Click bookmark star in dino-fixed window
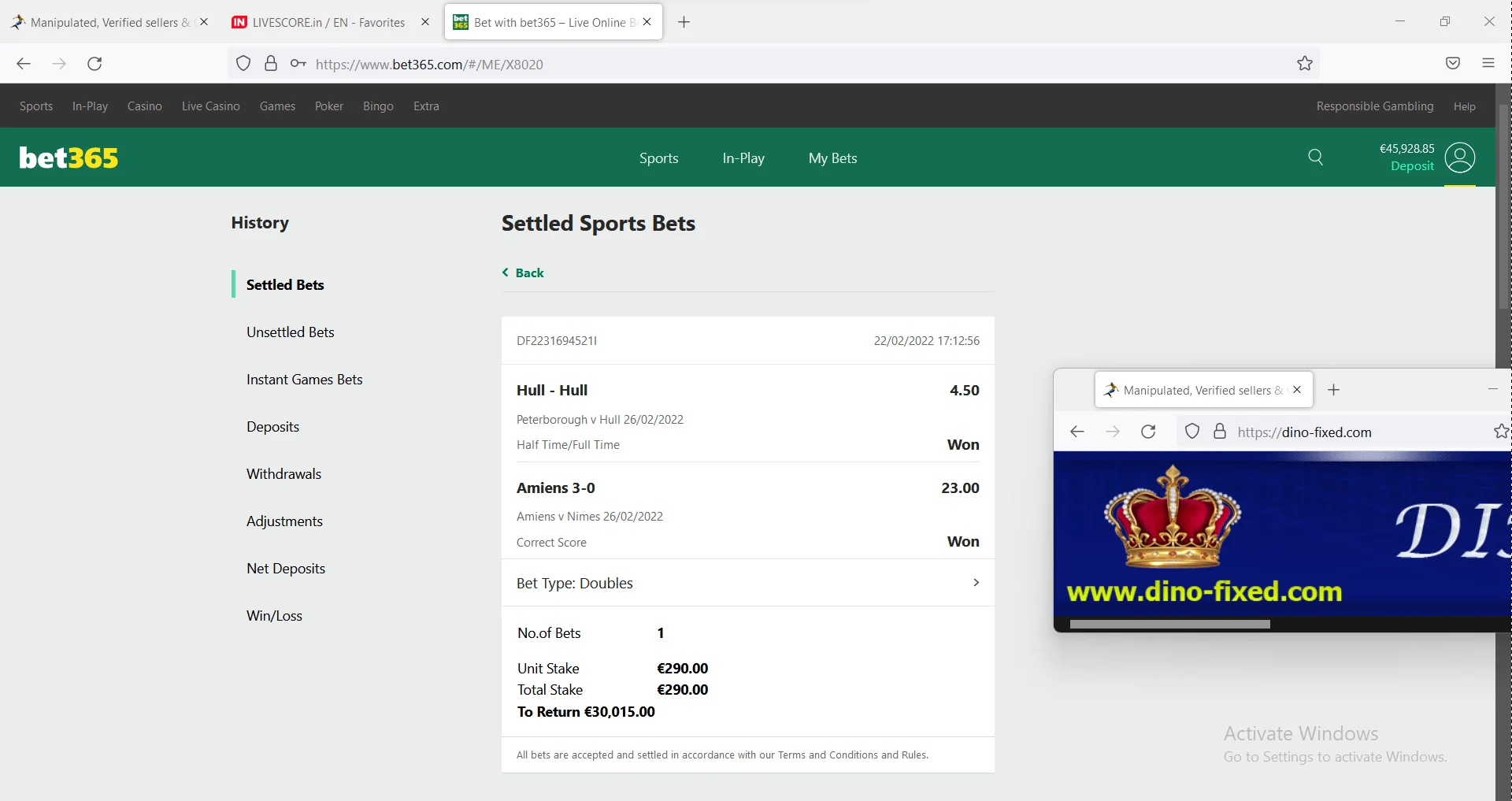 tap(1501, 432)
